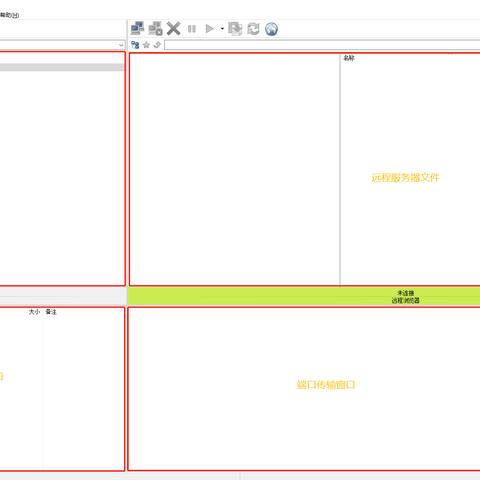
Task: Open the 帮助(H) menu
Action: tap(9, 15)
